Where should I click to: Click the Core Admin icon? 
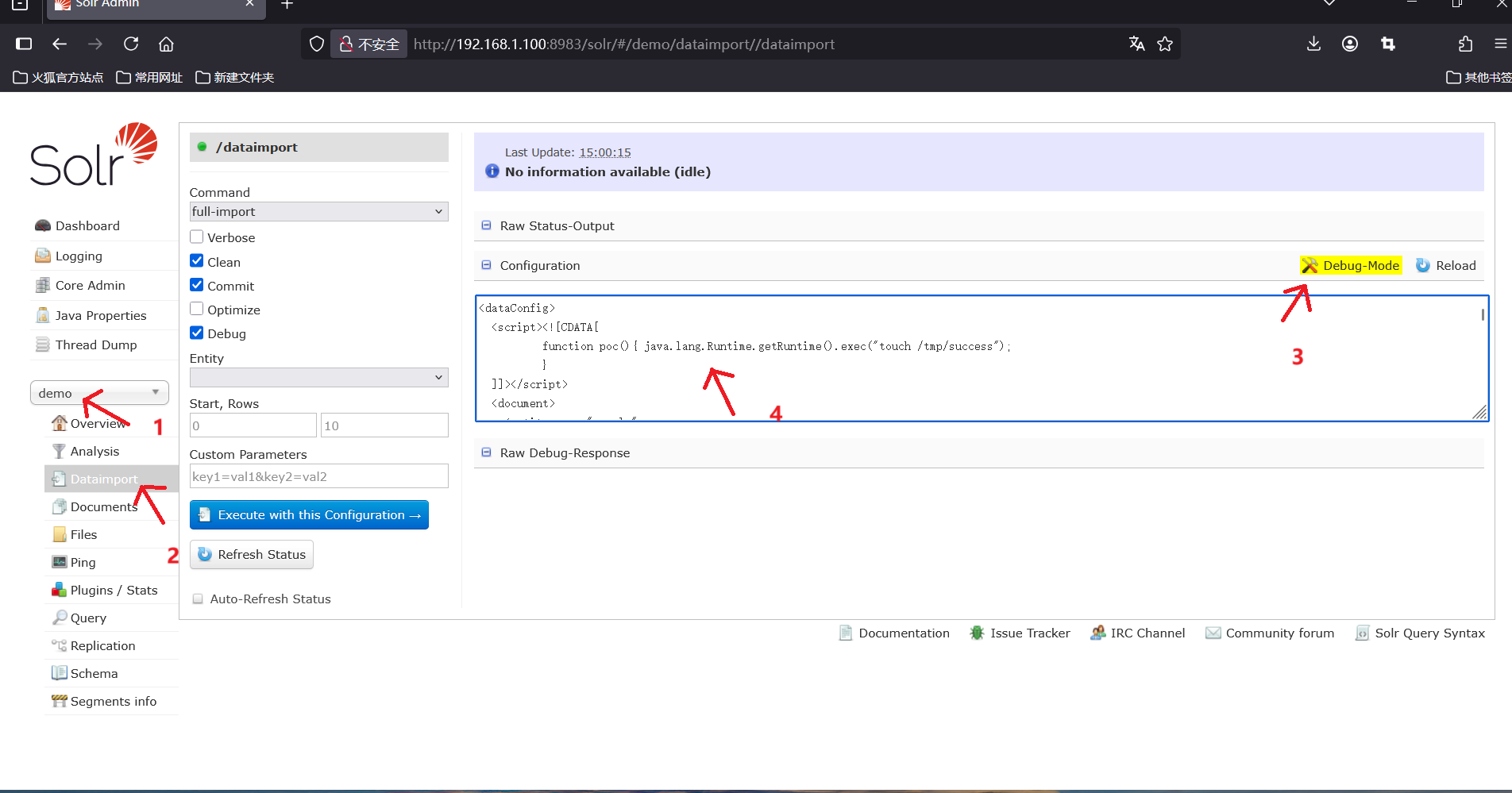43,285
